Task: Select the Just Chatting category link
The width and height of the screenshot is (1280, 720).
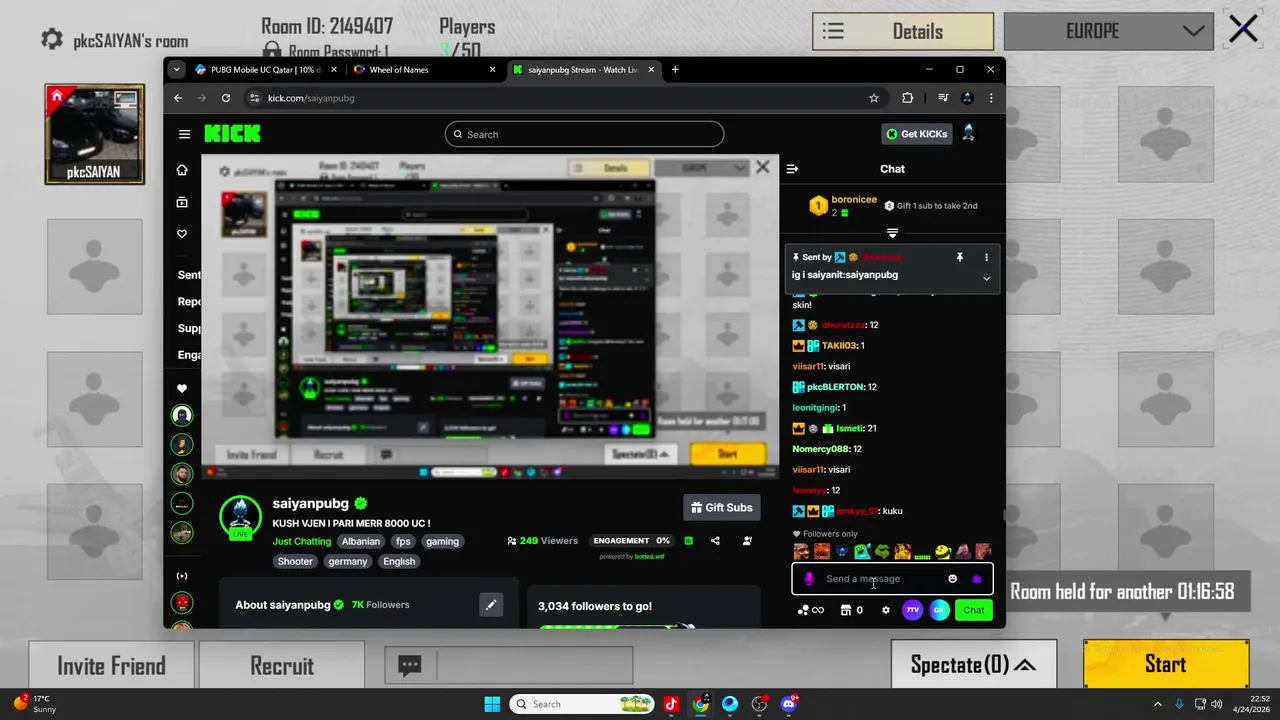Action: pyautogui.click(x=302, y=541)
